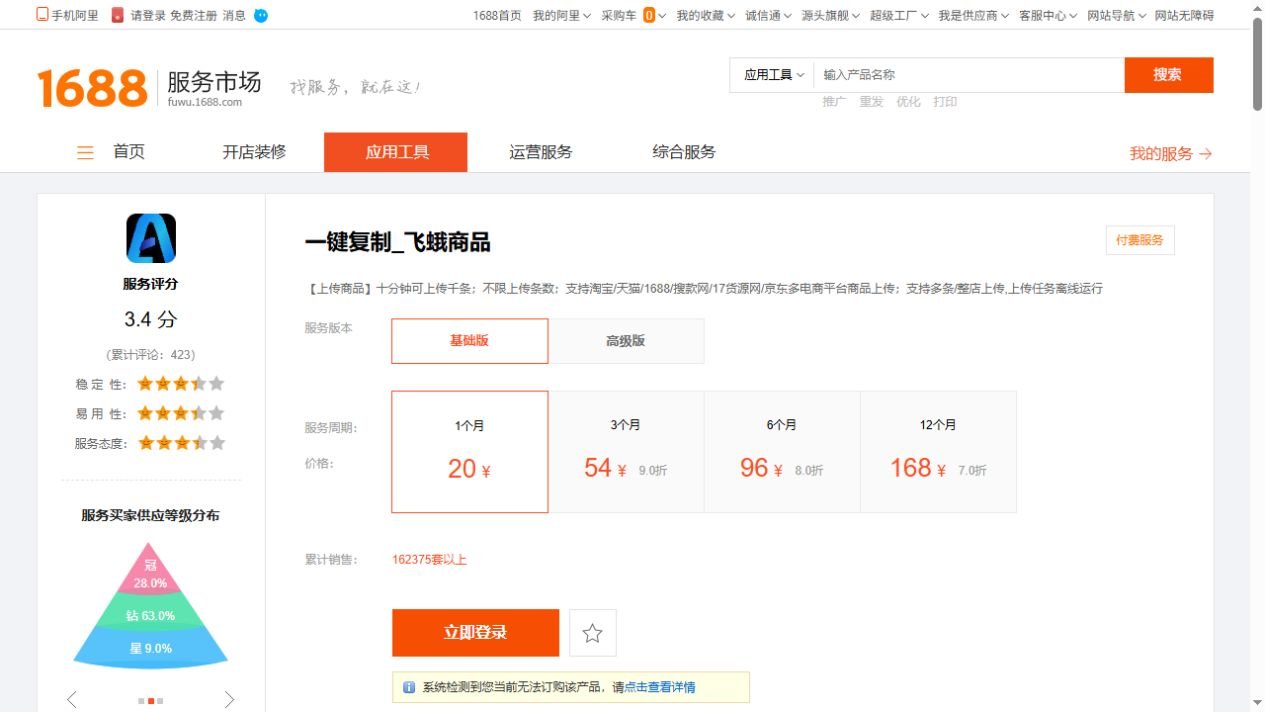The width and height of the screenshot is (1265, 712).
Task: Open the 运营服务 tab
Action: 541,152
